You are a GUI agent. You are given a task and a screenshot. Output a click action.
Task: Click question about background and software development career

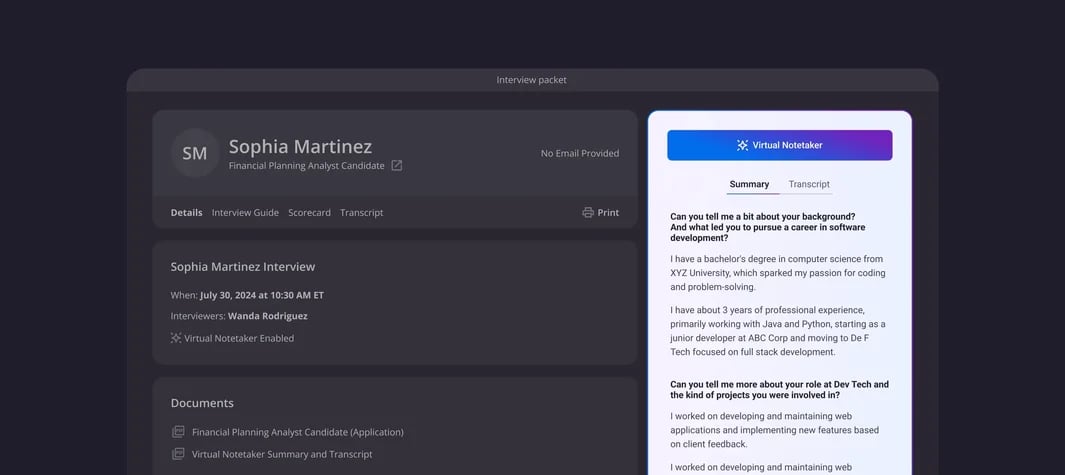pyautogui.click(x=768, y=227)
